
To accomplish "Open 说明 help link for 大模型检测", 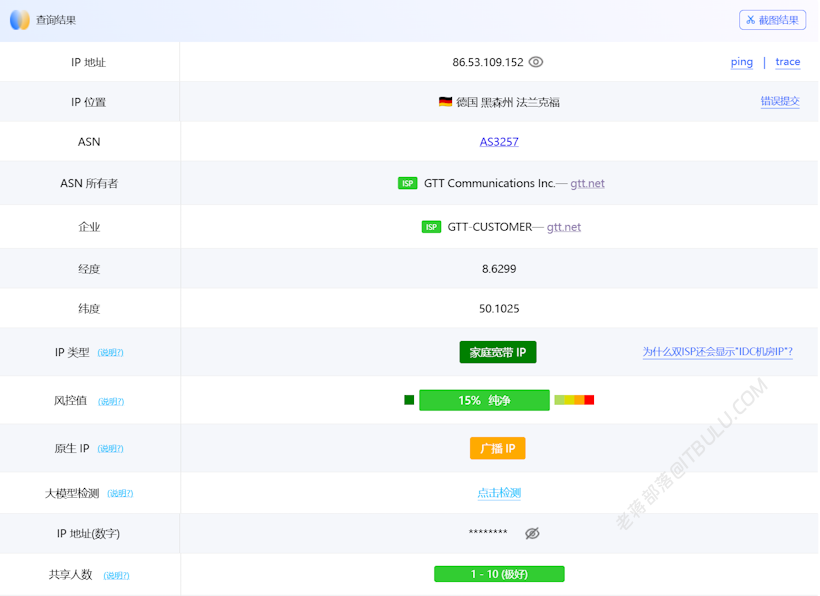I will pos(120,494).
